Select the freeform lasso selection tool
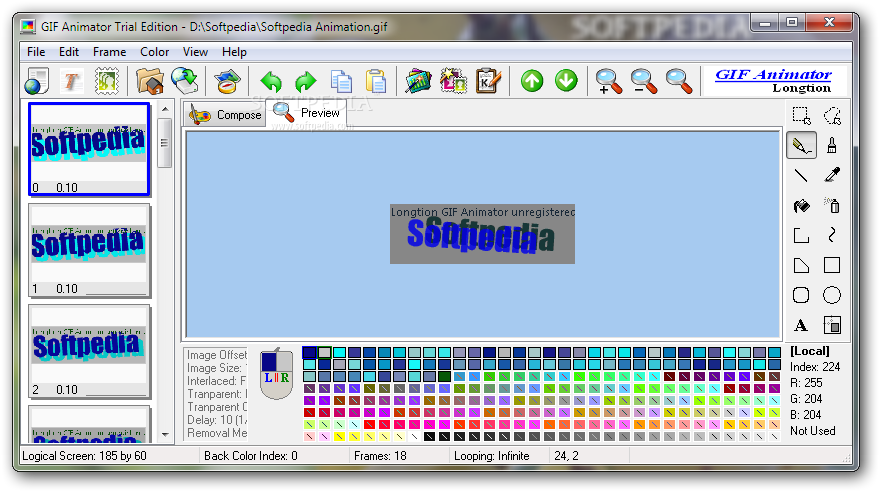 point(832,116)
